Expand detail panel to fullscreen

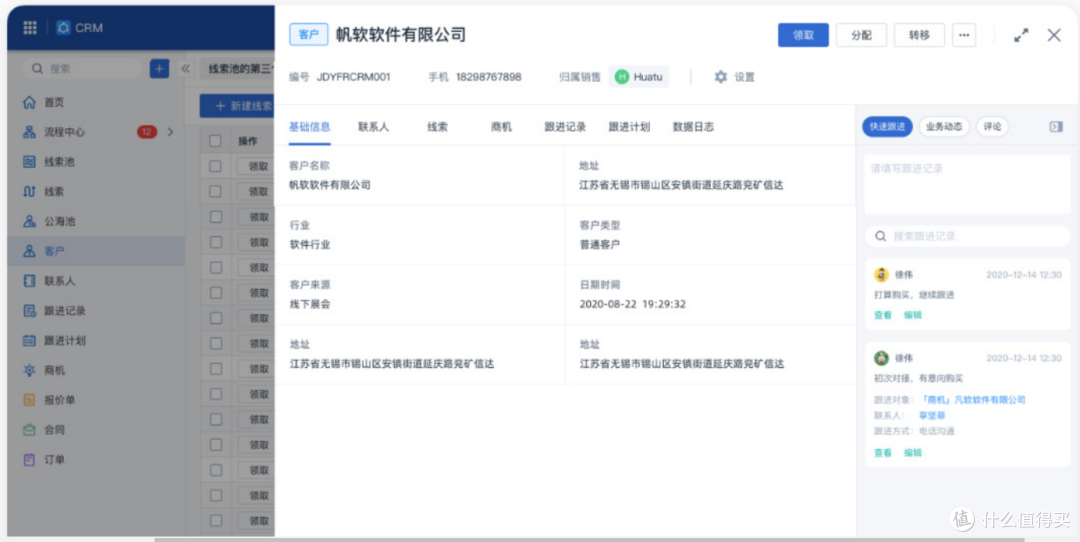[1021, 35]
